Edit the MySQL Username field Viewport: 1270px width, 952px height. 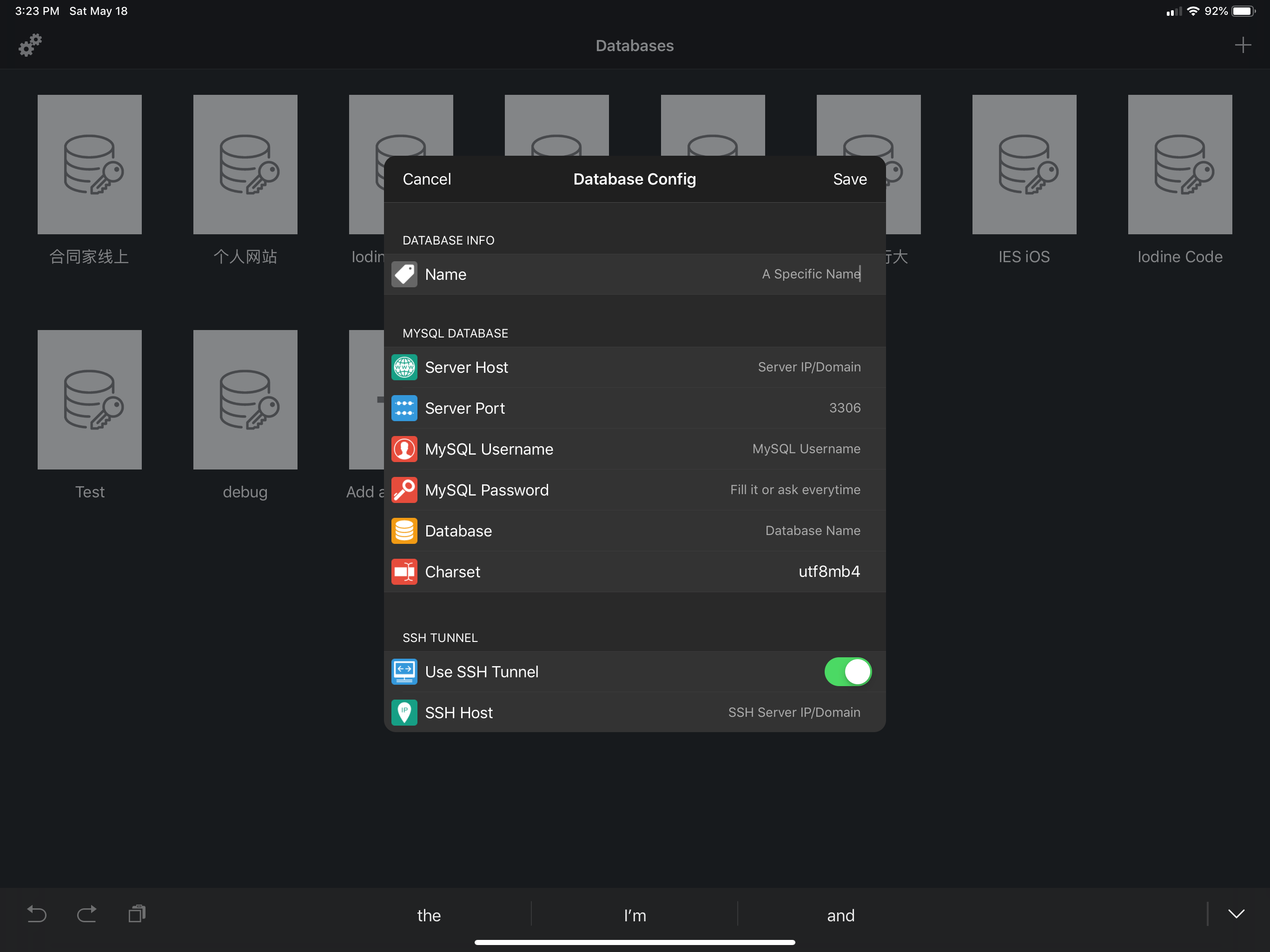coord(806,449)
